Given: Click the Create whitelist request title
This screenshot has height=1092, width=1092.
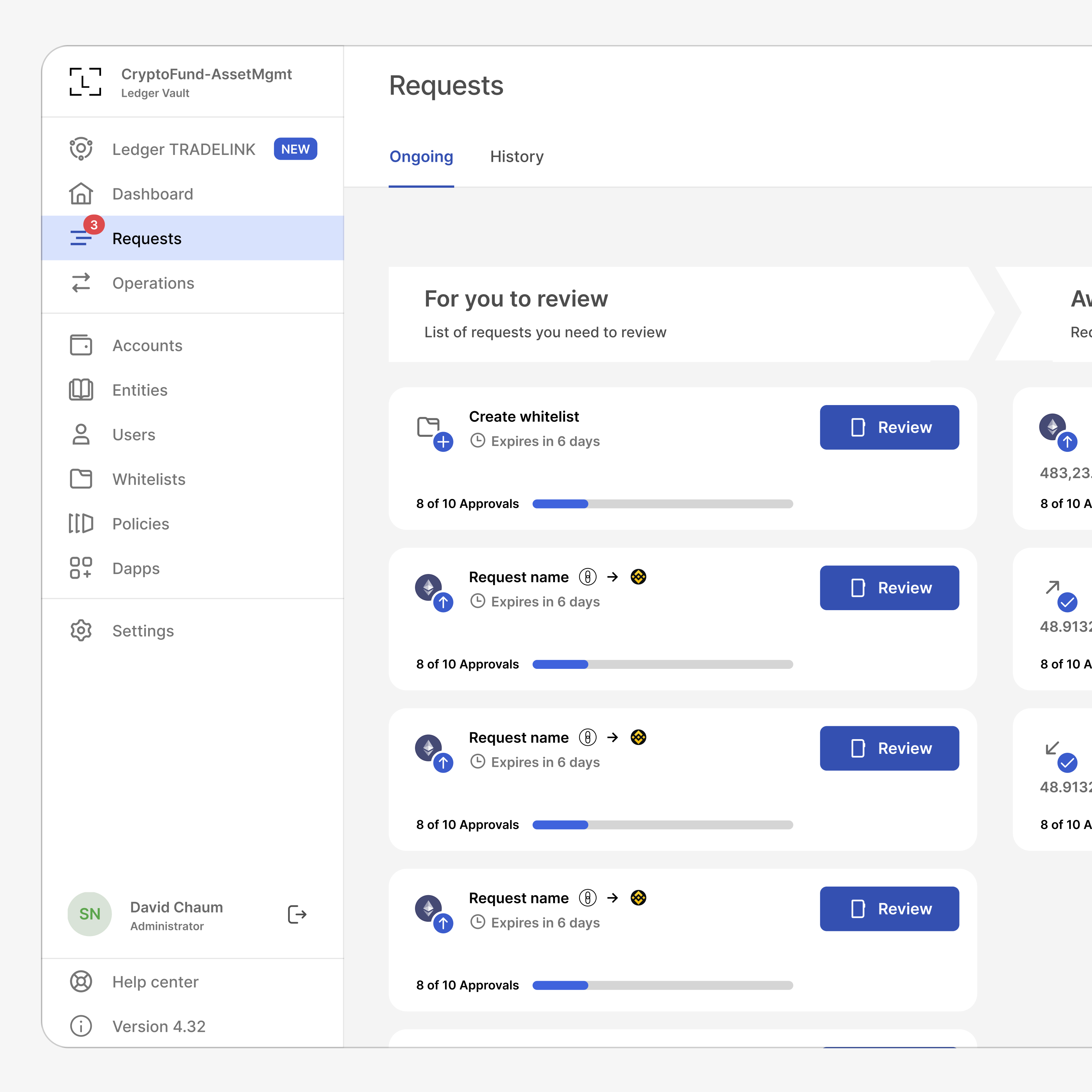Looking at the screenshot, I should click(523, 417).
